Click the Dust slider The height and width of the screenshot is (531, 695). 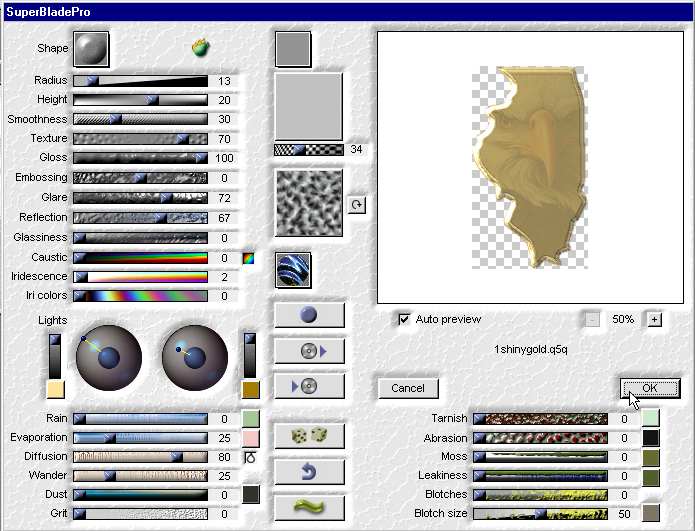(x=140, y=495)
